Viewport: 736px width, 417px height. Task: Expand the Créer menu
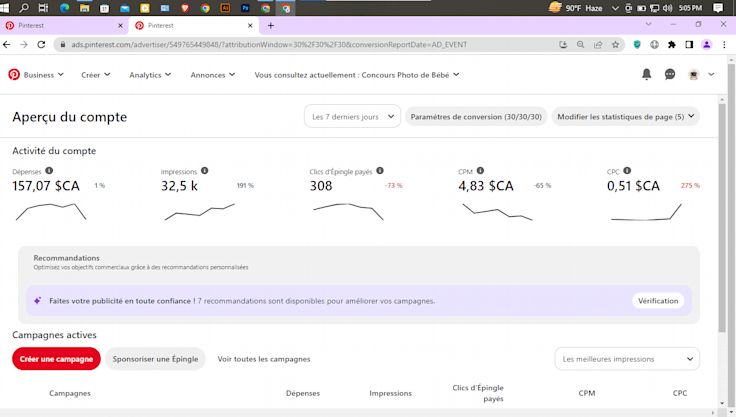click(96, 75)
